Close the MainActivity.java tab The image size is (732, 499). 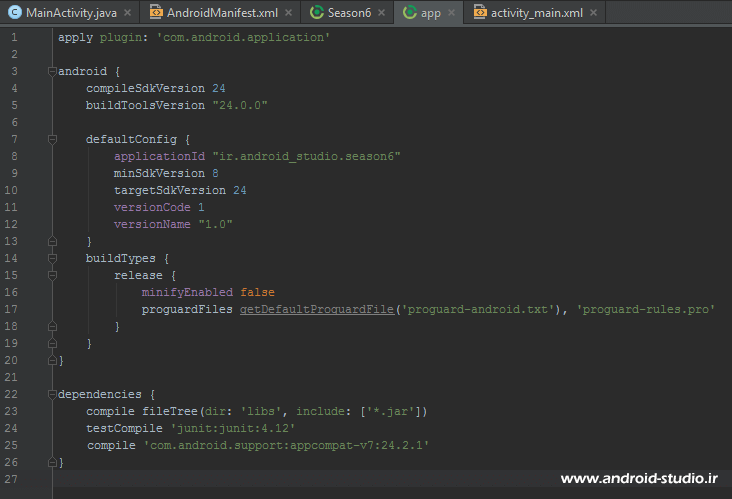pyautogui.click(x=127, y=14)
